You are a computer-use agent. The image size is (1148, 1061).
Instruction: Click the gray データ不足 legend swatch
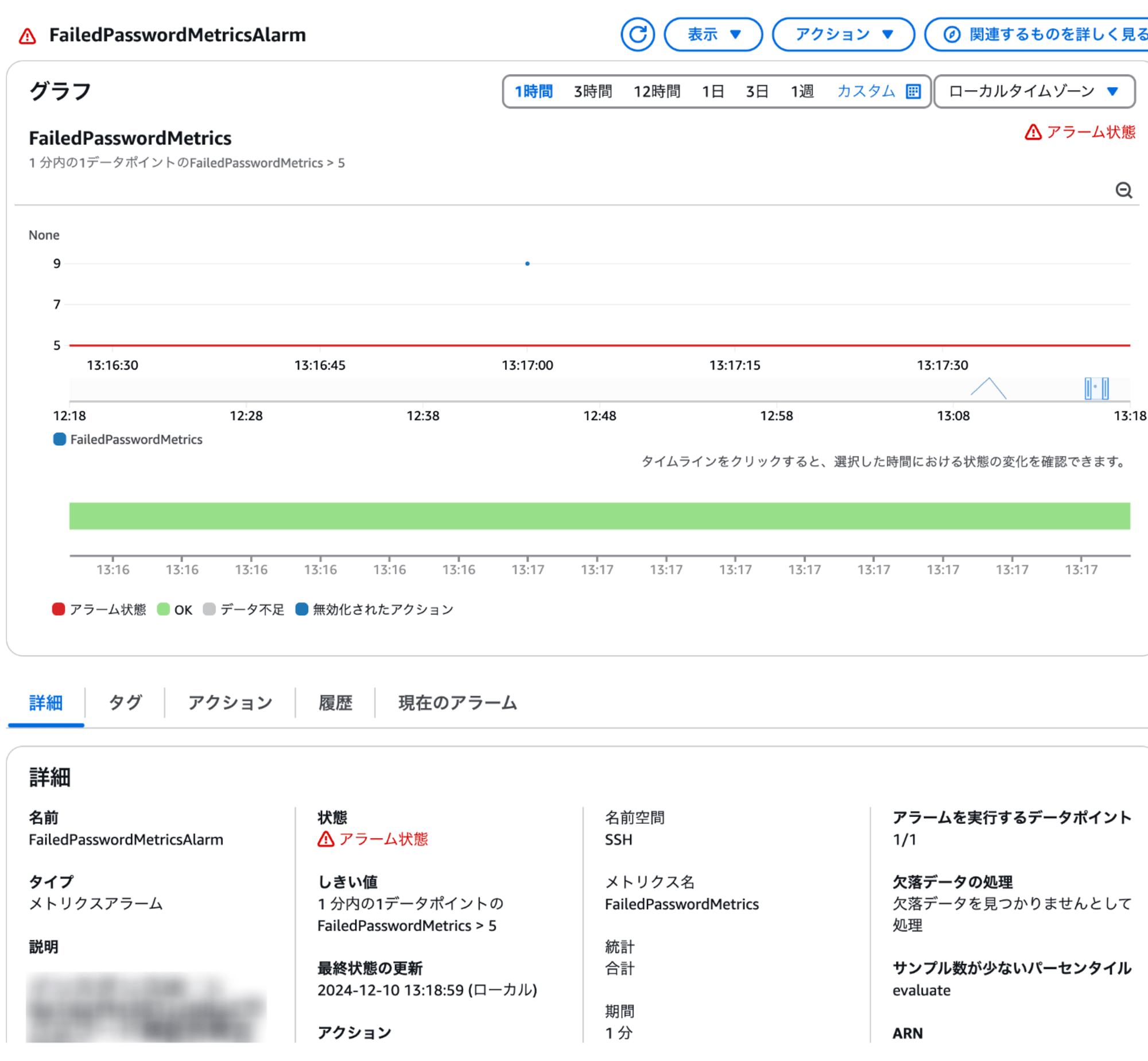pyautogui.click(x=210, y=609)
